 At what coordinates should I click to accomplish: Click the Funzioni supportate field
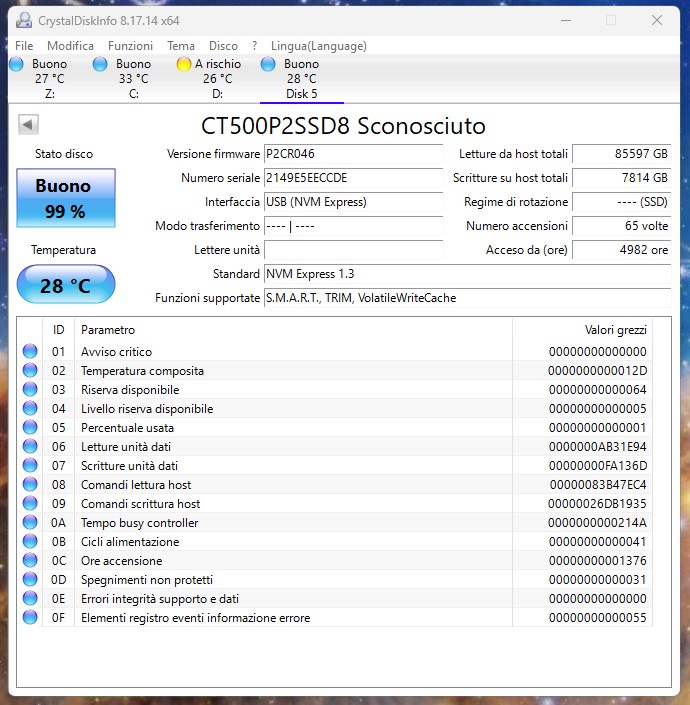pyautogui.click(x=467, y=298)
